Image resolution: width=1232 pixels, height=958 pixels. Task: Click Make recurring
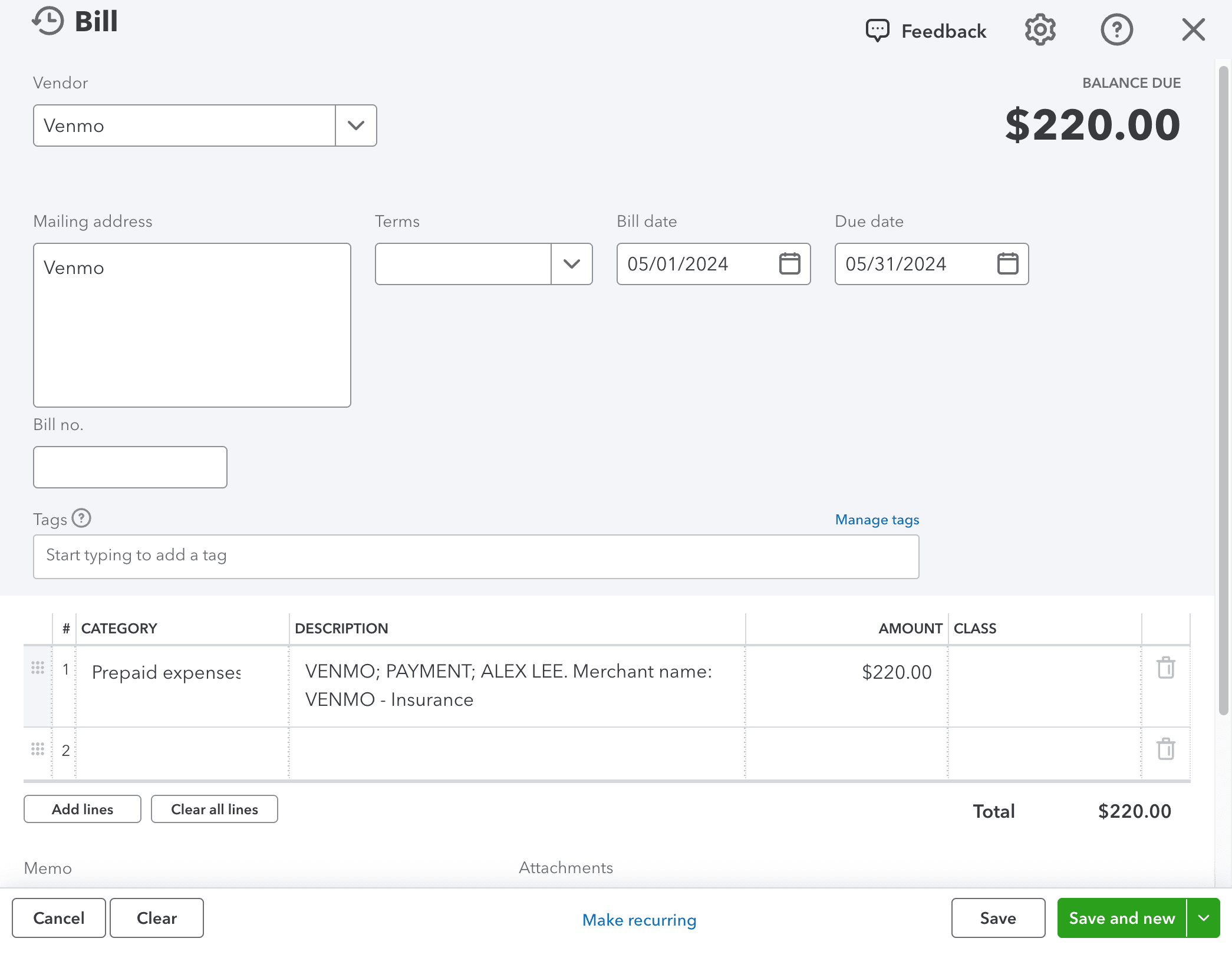639,920
